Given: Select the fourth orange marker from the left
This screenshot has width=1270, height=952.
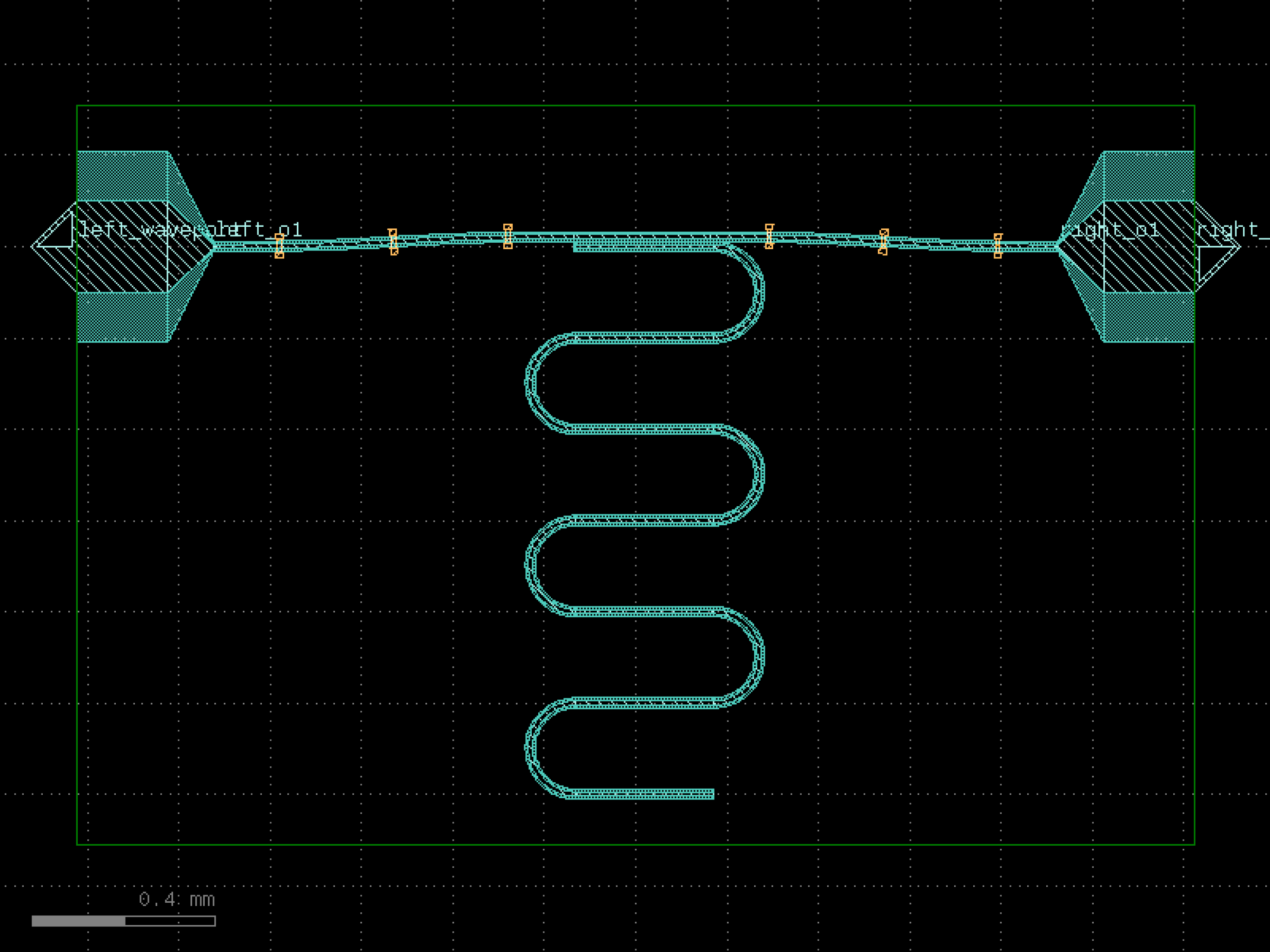Looking at the screenshot, I should point(769,236).
